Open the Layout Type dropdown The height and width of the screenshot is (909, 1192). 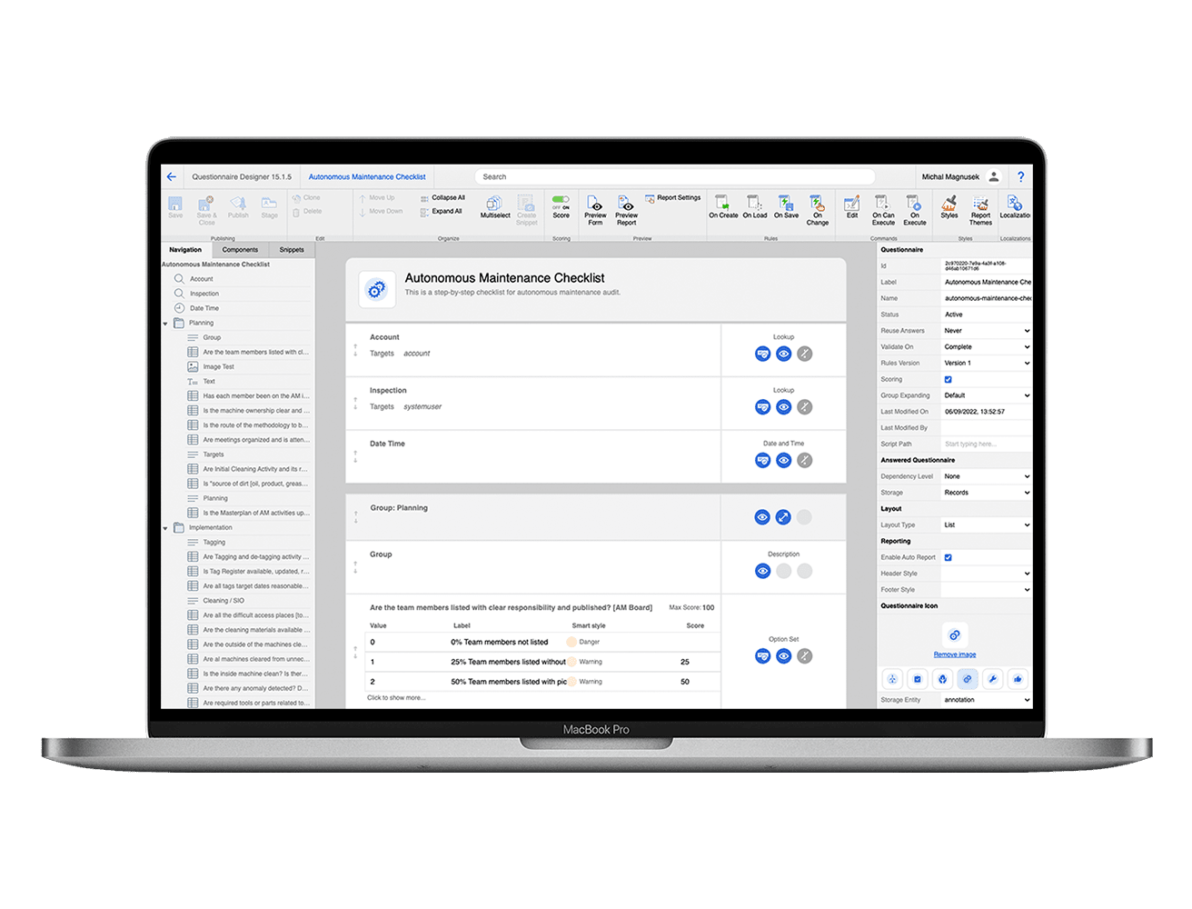[985, 525]
